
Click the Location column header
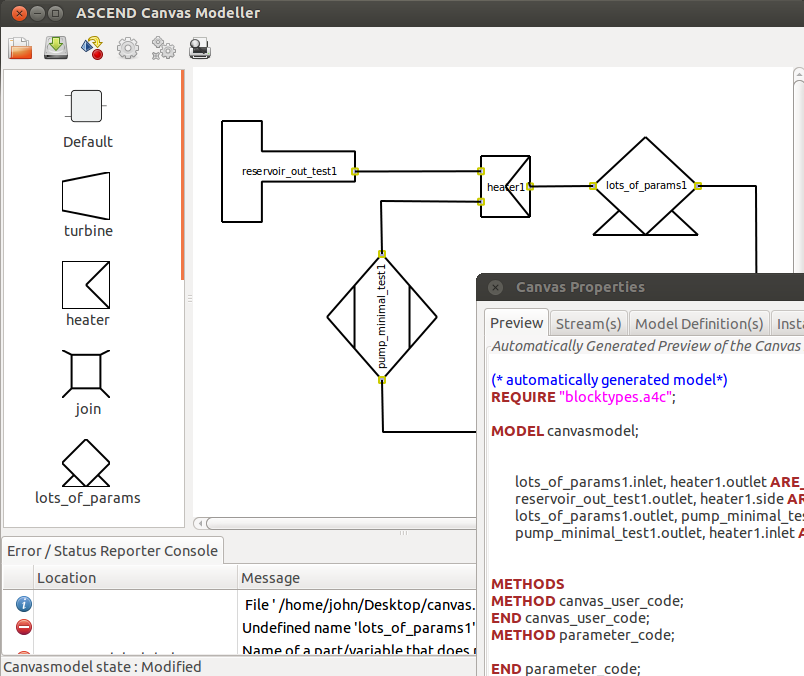click(x=66, y=578)
